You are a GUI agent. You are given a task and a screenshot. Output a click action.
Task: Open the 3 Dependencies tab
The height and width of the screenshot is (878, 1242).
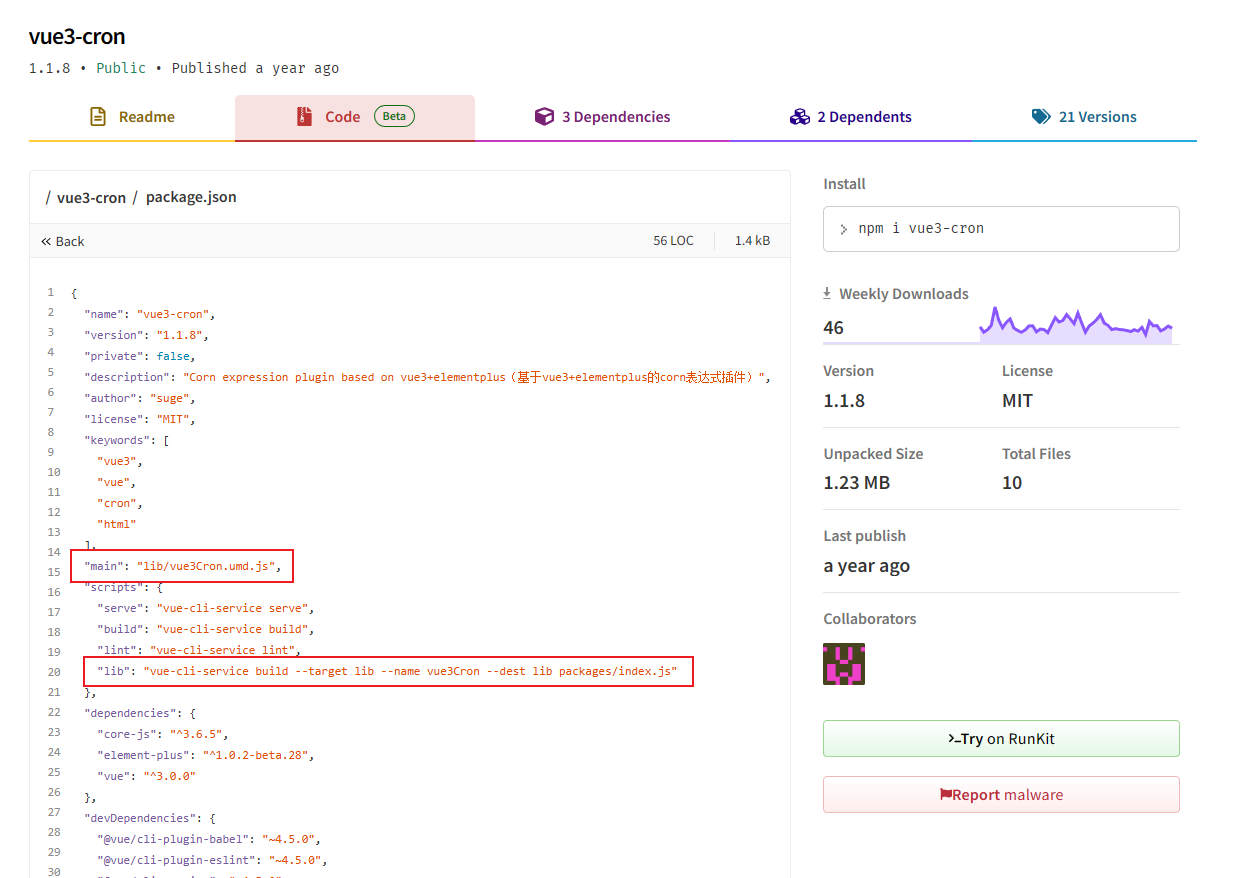[x=602, y=117]
